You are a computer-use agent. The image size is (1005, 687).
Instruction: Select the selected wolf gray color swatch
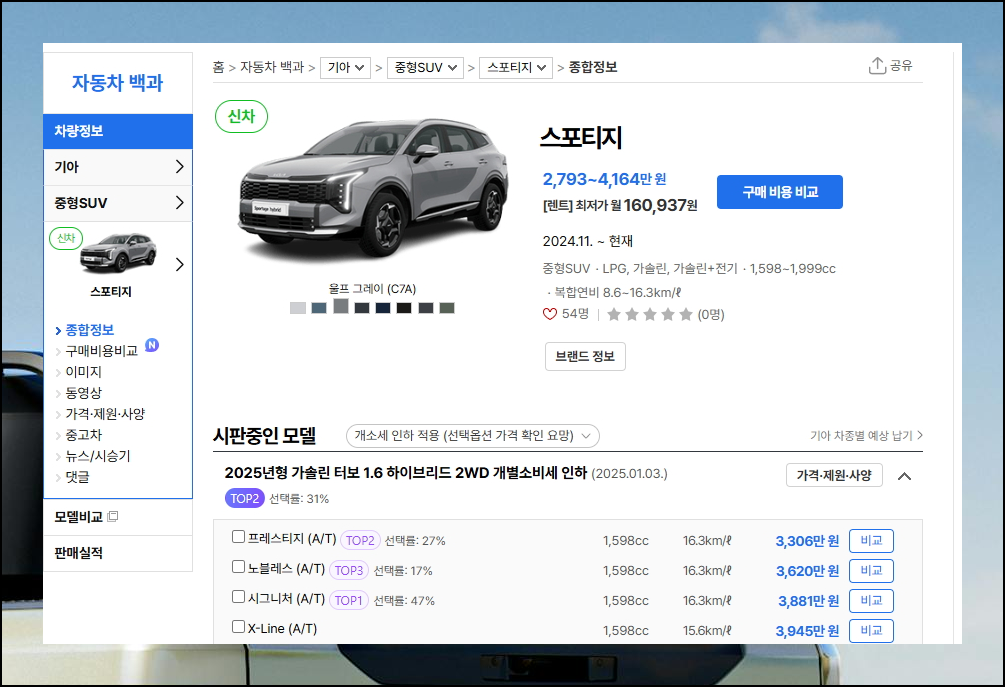[x=341, y=306]
